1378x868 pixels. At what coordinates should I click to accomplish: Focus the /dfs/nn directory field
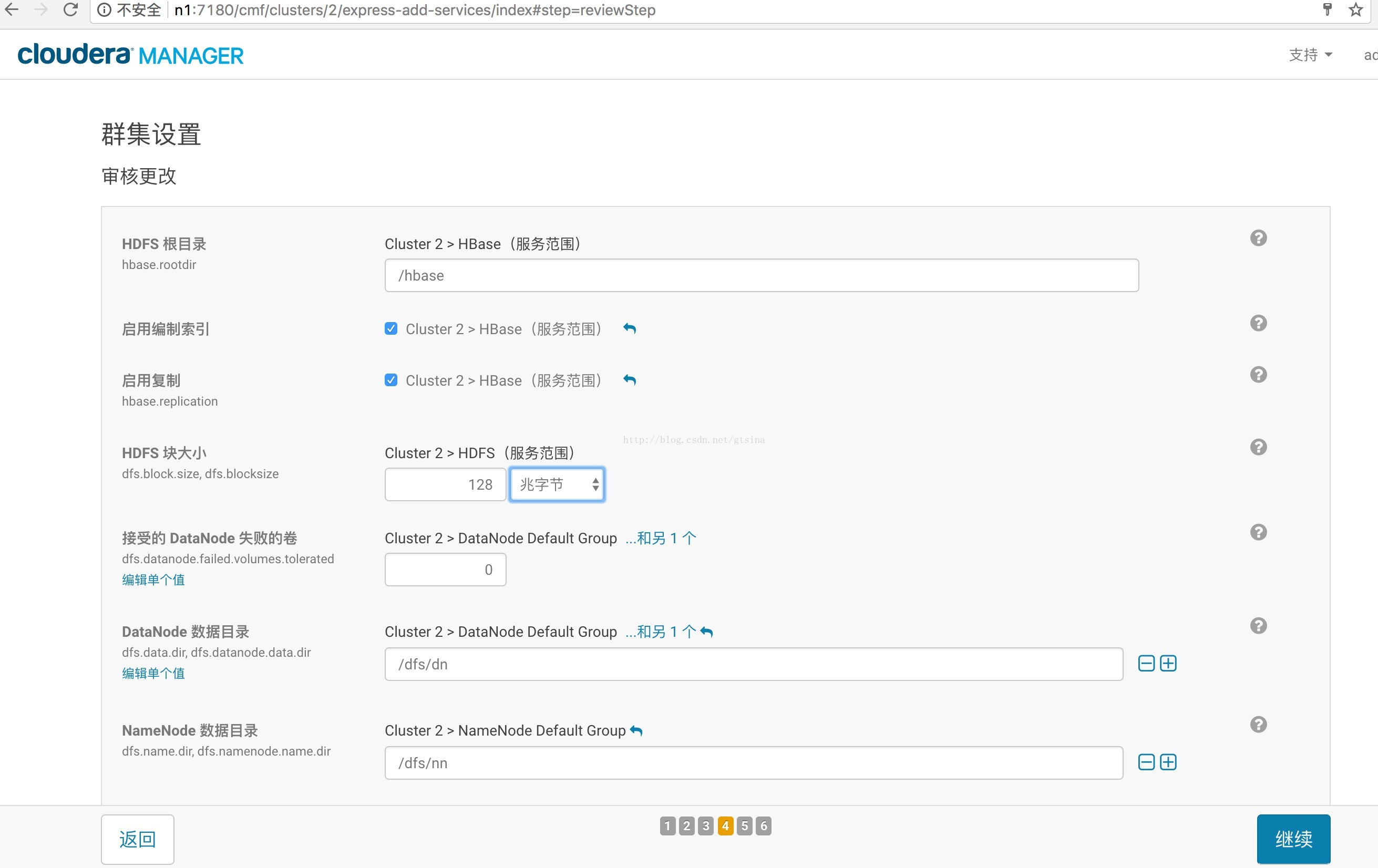[754, 763]
